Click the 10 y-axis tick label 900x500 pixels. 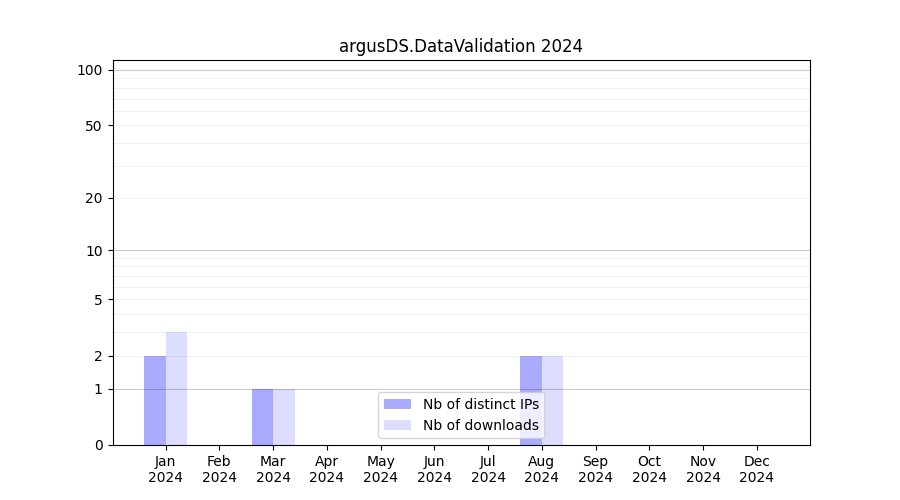tap(93, 251)
